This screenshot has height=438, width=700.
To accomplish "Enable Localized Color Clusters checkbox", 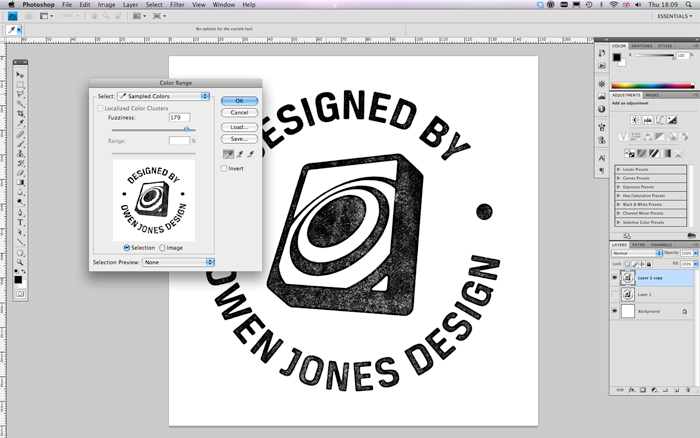I will coord(100,108).
